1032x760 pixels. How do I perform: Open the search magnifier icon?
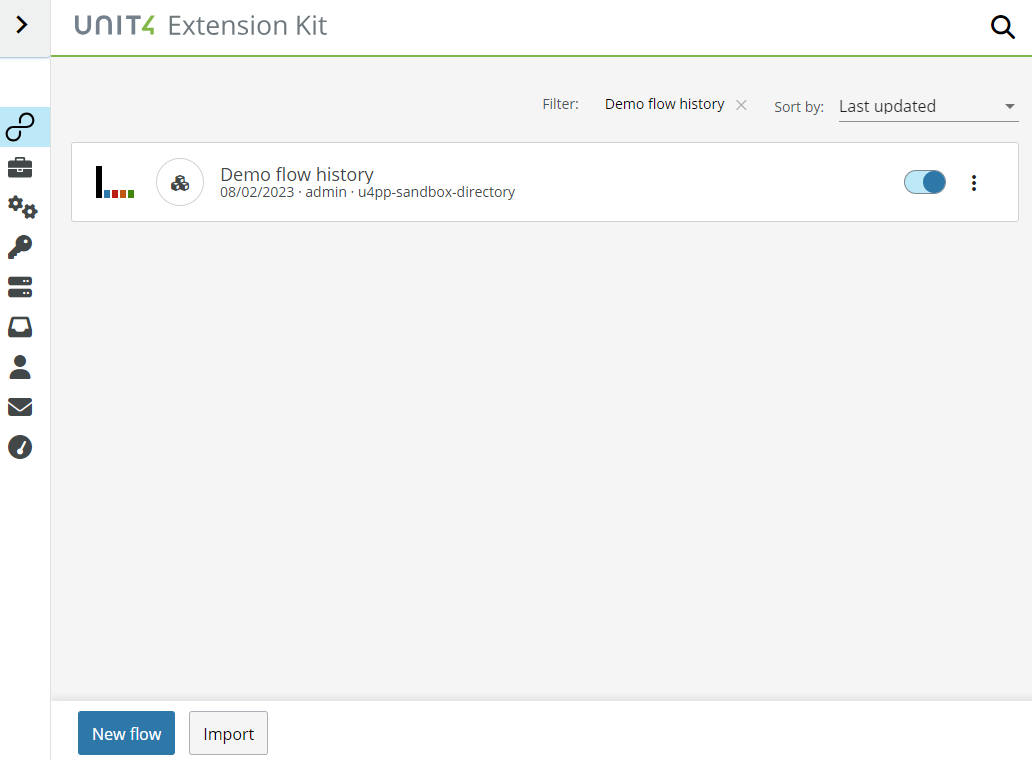pyautogui.click(x=1002, y=27)
